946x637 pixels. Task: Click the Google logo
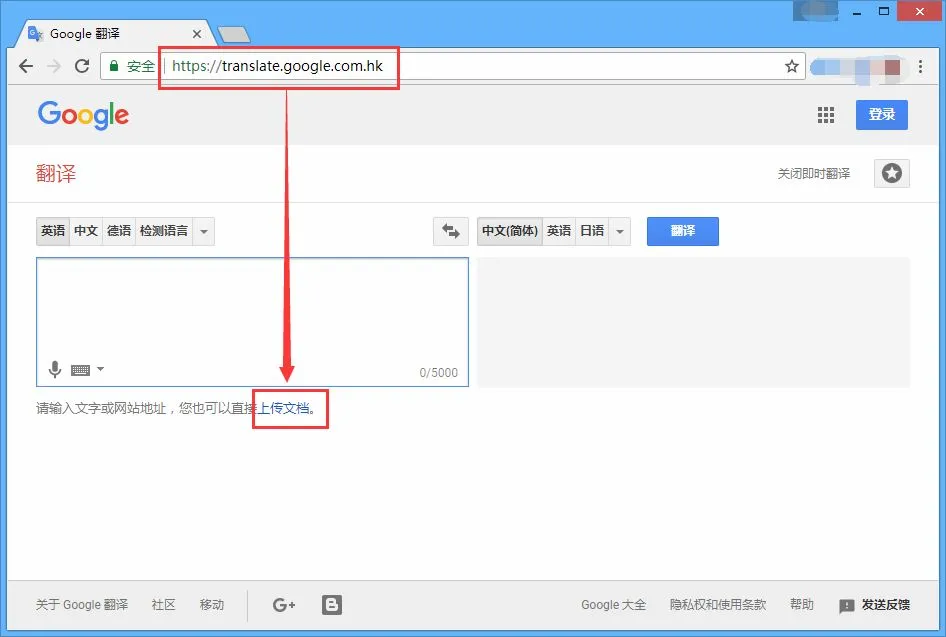pyautogui.click(x=83, y=115)
